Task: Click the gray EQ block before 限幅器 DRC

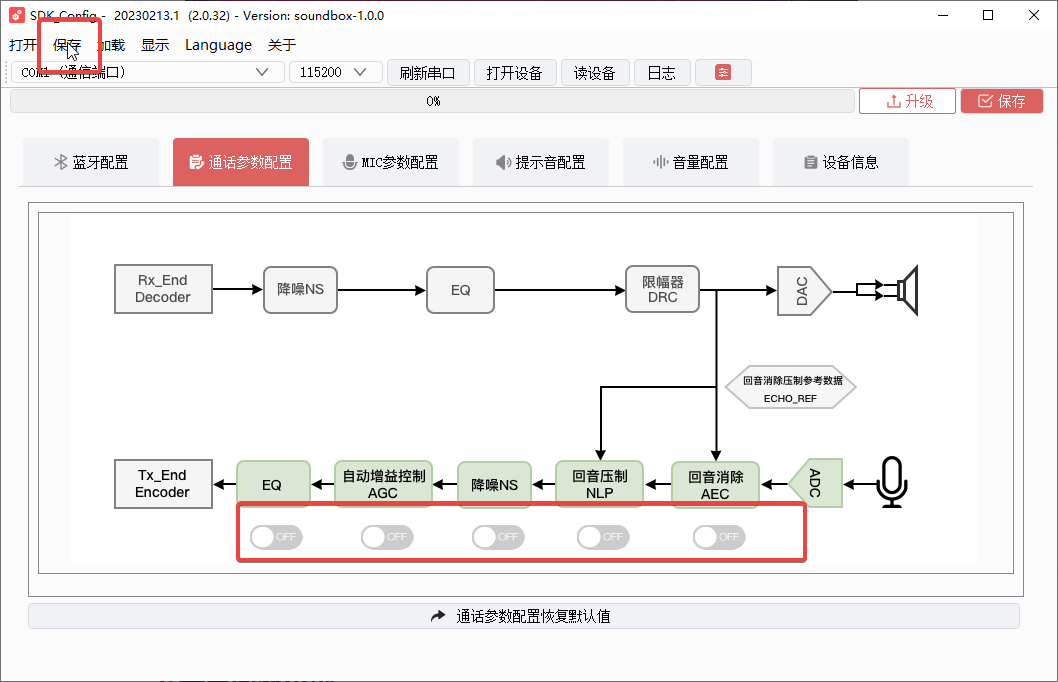Action: click(x=460, y=289)
